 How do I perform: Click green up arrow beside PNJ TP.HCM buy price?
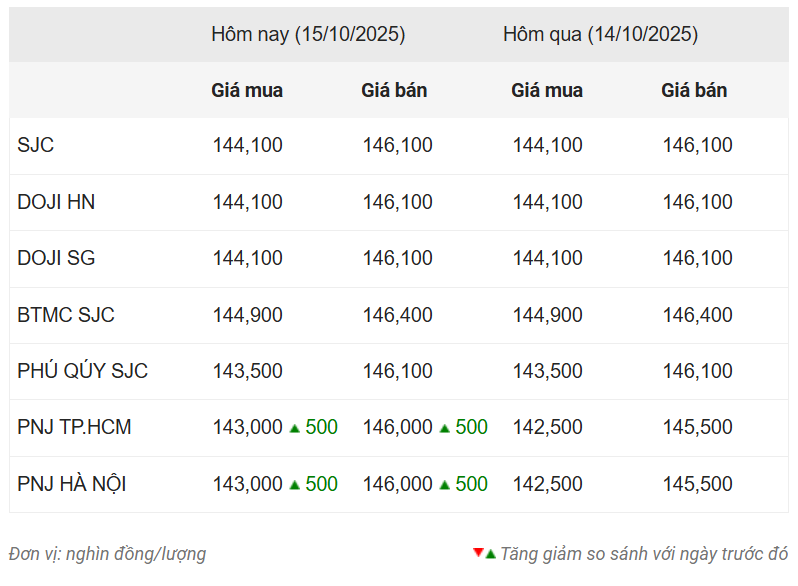[295, 428]
